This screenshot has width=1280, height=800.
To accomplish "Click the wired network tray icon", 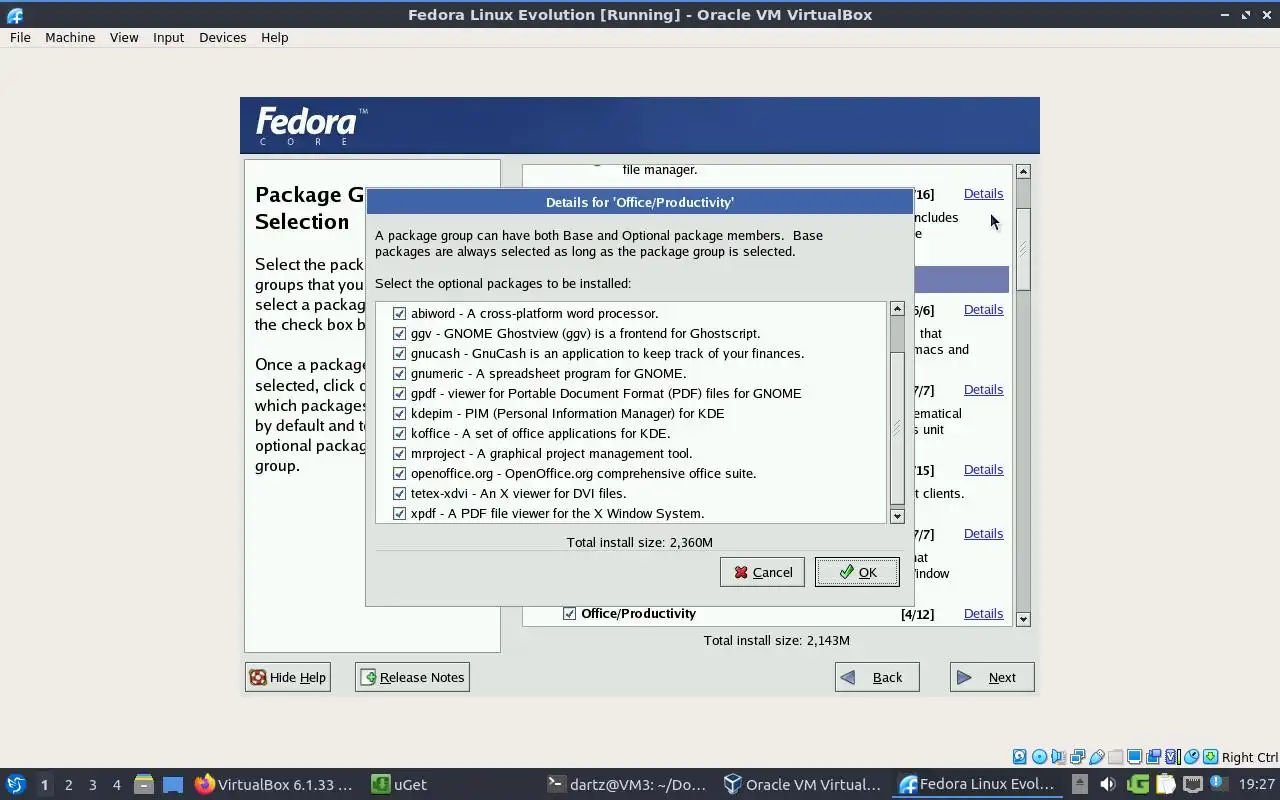I will [x=1192, y=784].
